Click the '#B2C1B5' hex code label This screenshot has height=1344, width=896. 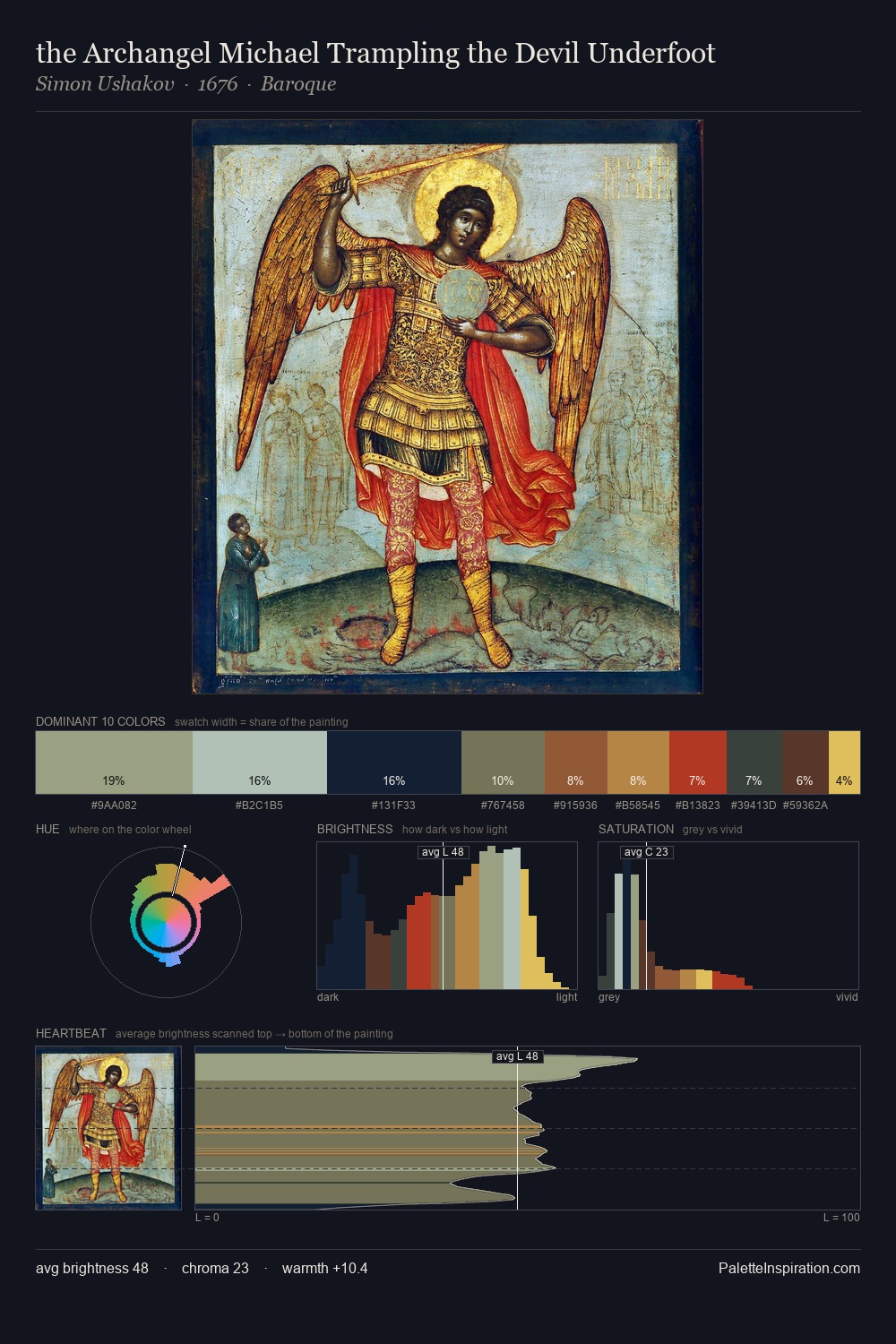click(259, 806)
